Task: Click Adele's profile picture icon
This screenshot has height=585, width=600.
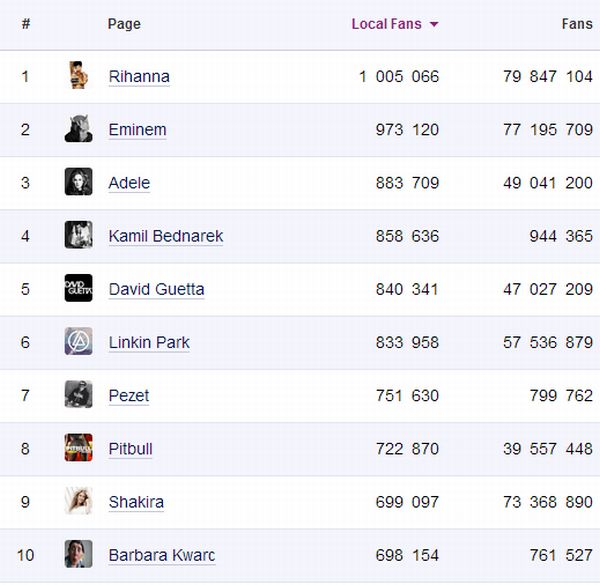Action: [78, 182]
